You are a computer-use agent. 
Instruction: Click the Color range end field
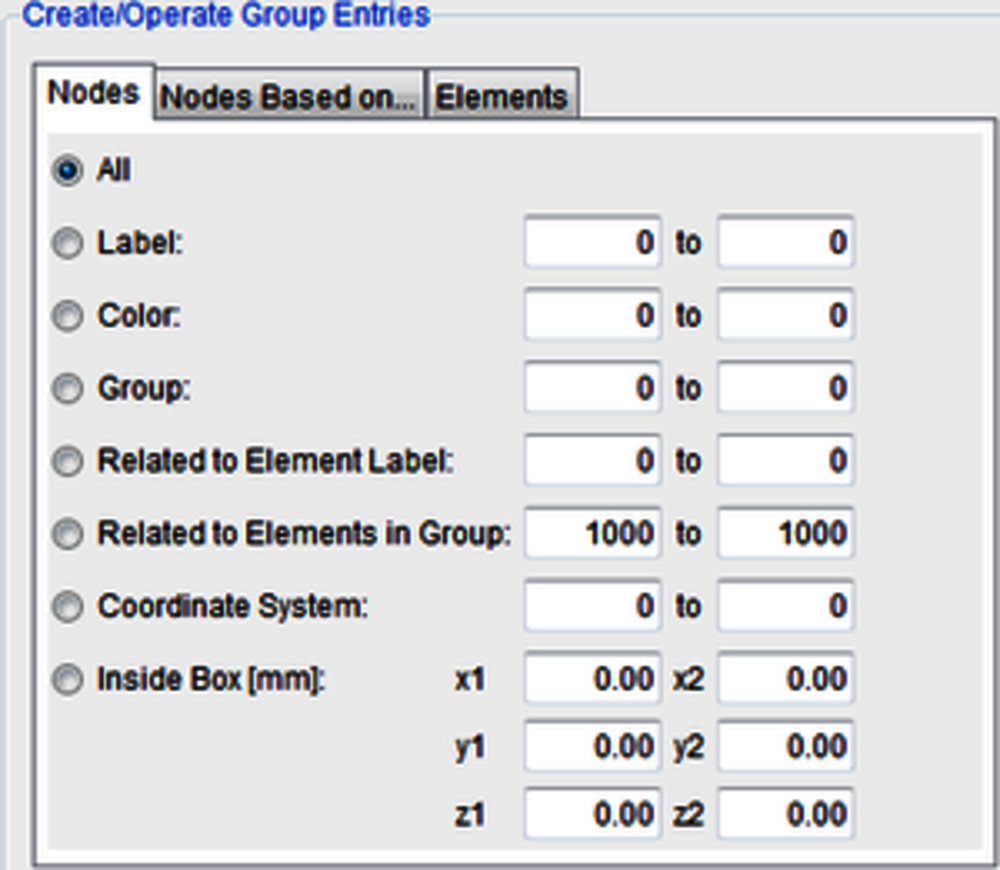pos(785,315)
